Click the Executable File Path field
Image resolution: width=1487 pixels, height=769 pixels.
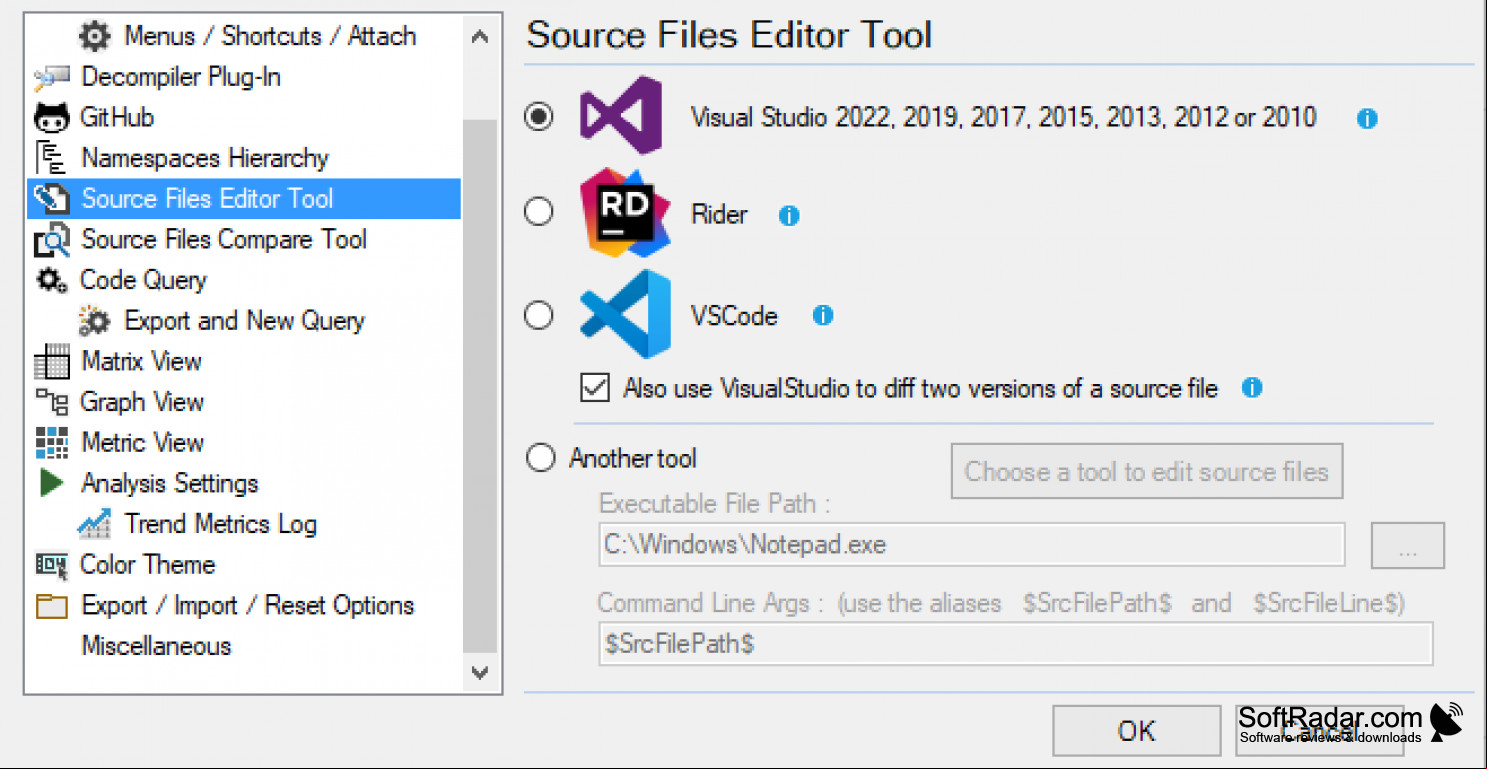pos(971,545)
